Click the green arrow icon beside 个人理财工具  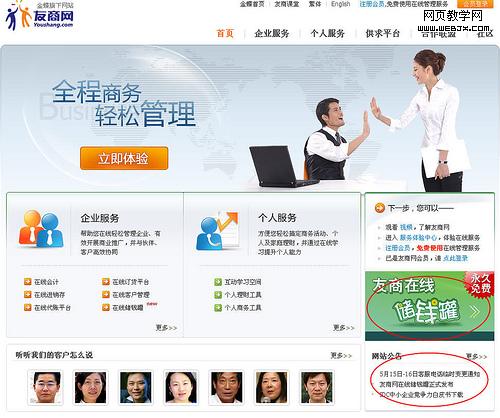pyautogui.click(x=218, y=295)
